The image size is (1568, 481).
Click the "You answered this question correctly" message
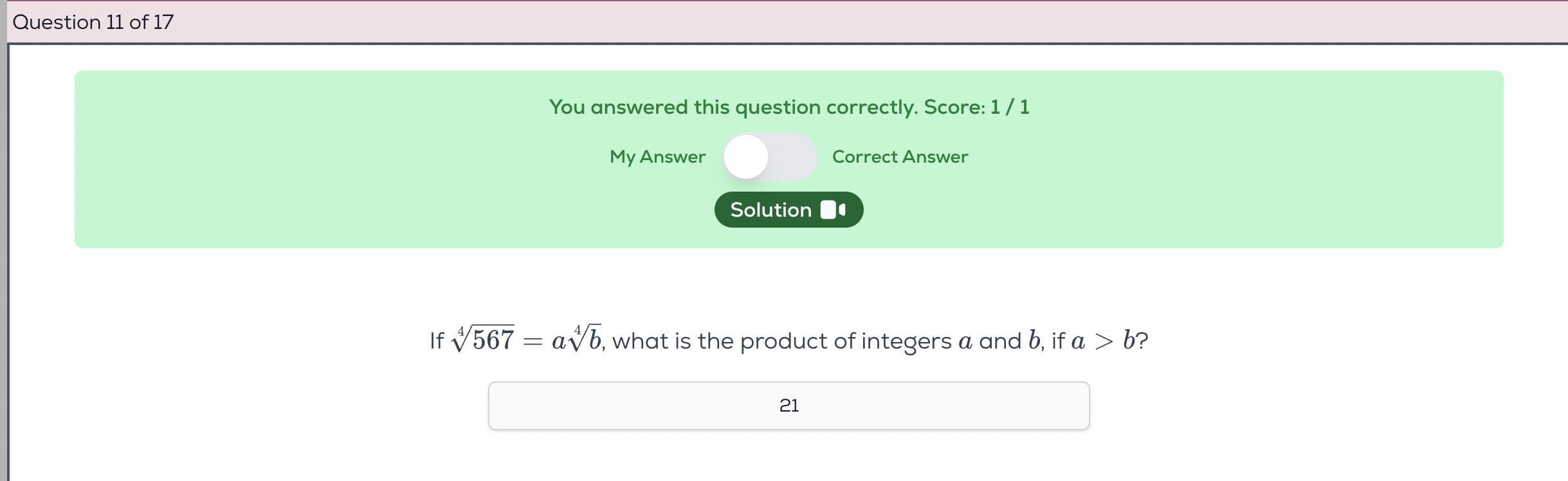pyautogui.click(x=733, y=107)
